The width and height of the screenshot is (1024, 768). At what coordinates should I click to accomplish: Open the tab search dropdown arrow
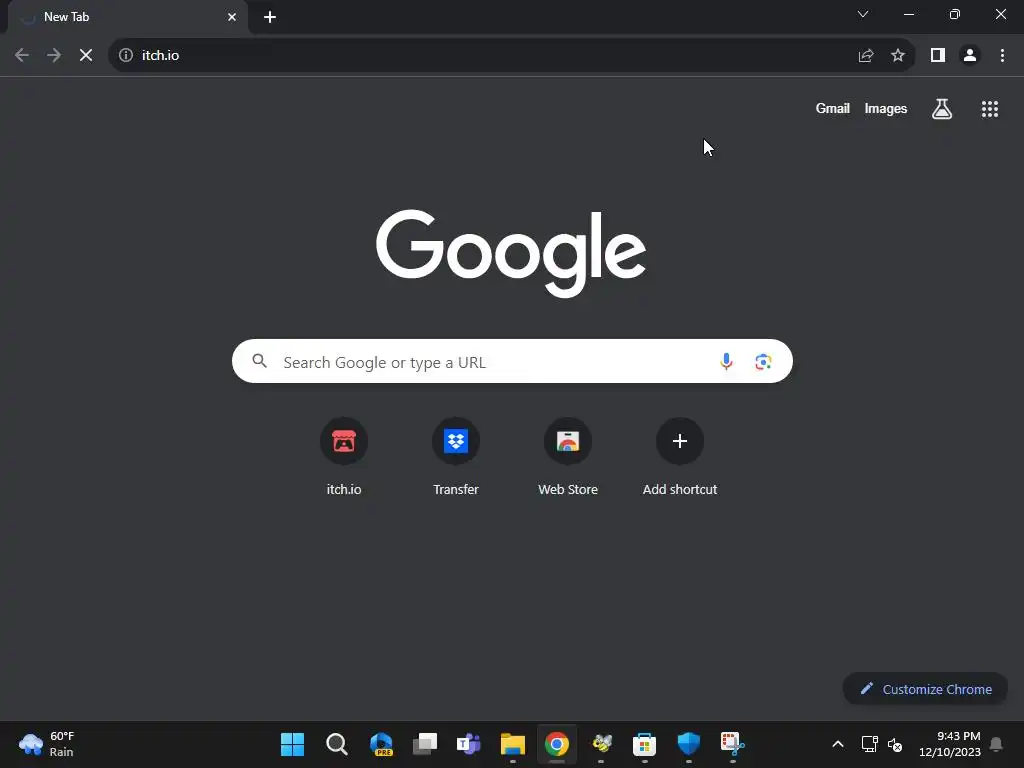click(x=863, y=14)
